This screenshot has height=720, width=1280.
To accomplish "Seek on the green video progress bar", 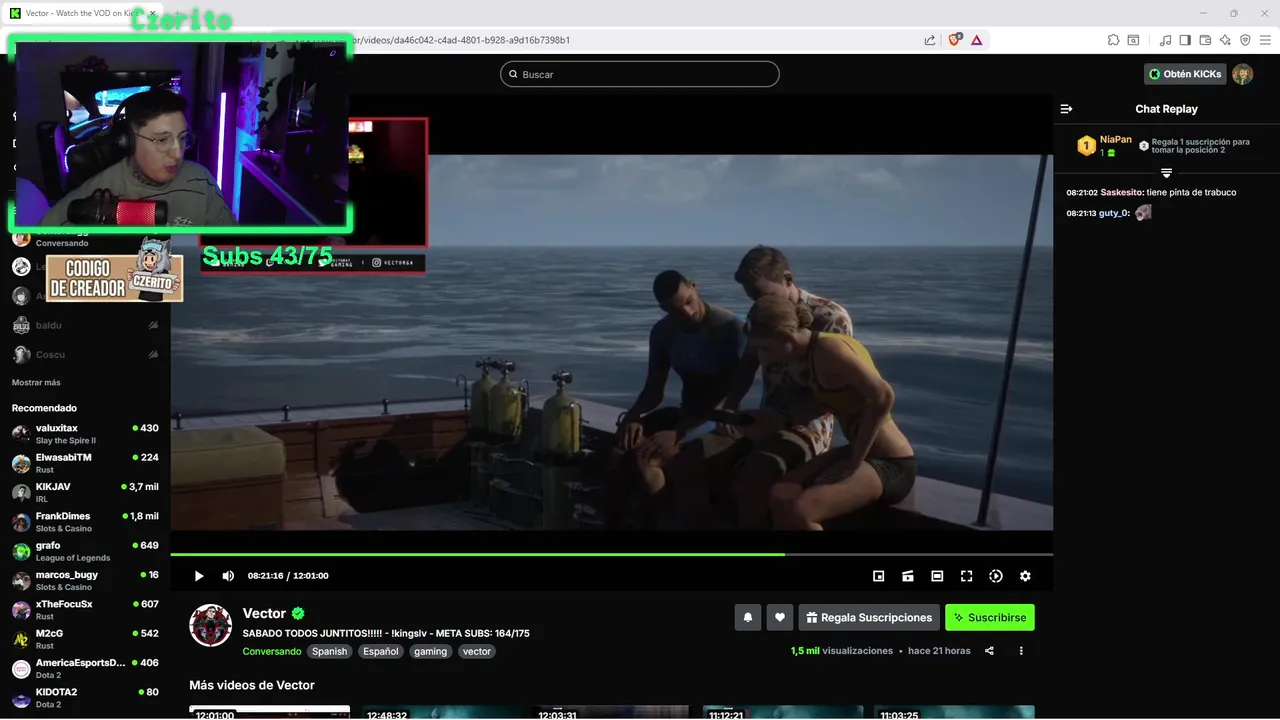I will click(x=611, y=554).
